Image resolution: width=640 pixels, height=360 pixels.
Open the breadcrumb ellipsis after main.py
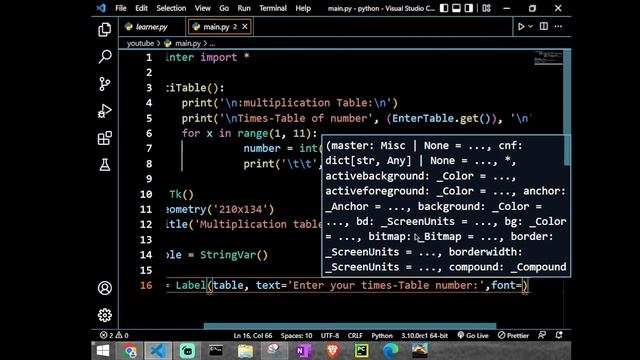point(212,43)
